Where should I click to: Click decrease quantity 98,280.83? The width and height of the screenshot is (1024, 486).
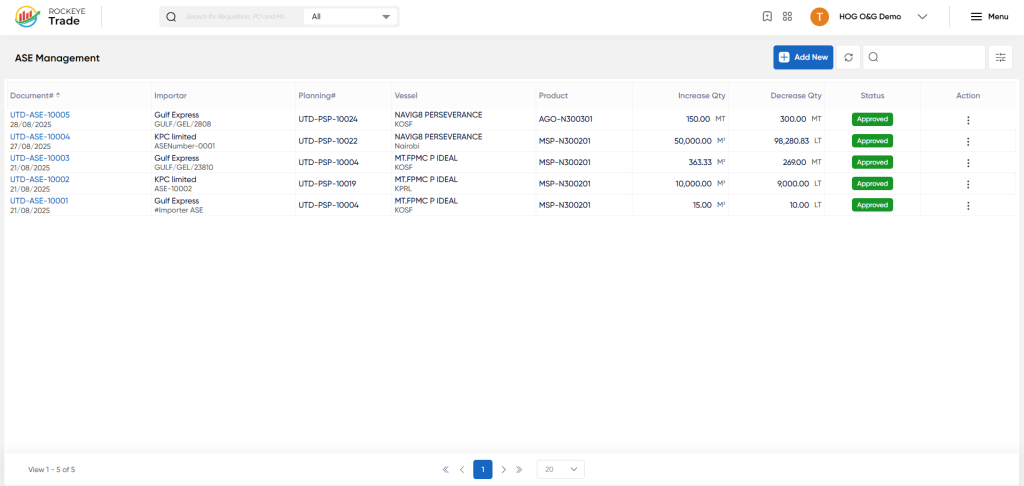click(792, 141)
